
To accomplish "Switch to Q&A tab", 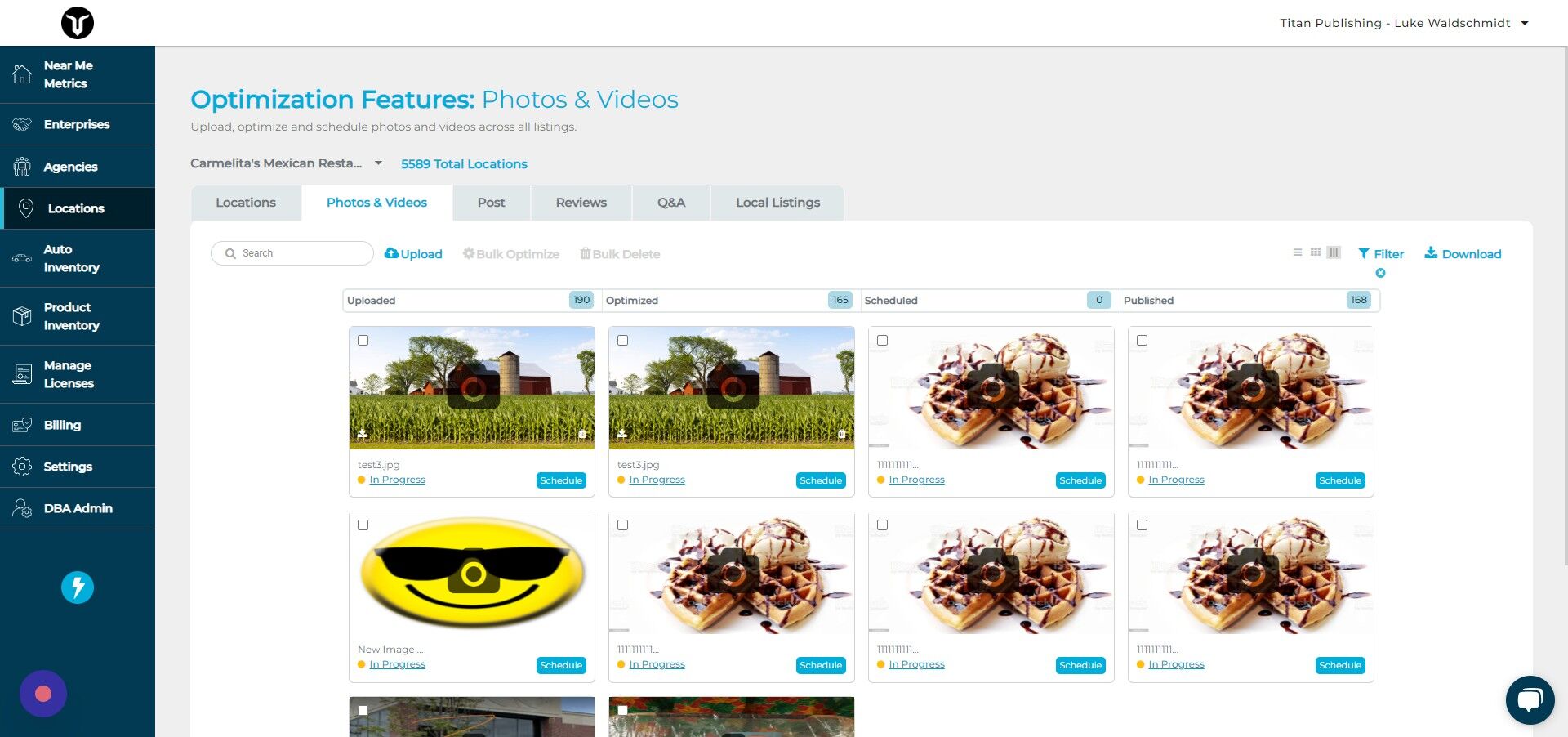I will pyautogui.click(x=671, y=203).
